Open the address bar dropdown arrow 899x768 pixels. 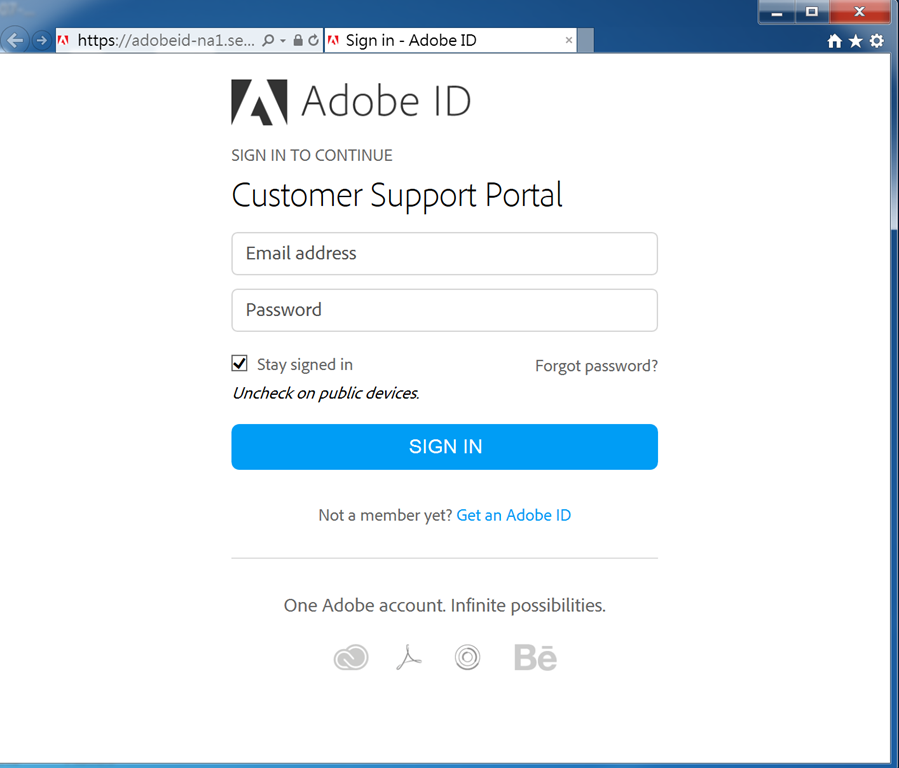tap(283, 41)
